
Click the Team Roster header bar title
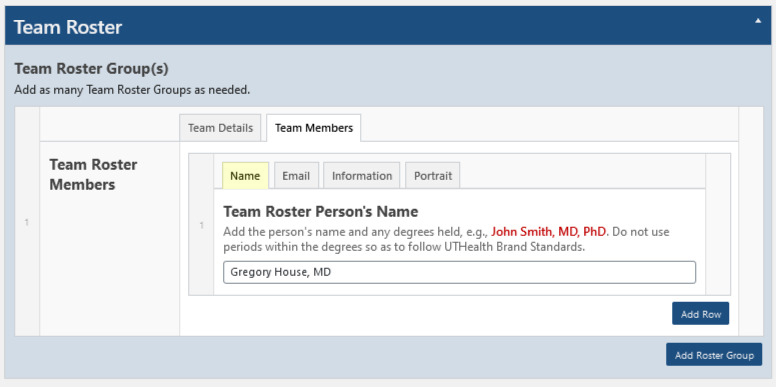68,27
